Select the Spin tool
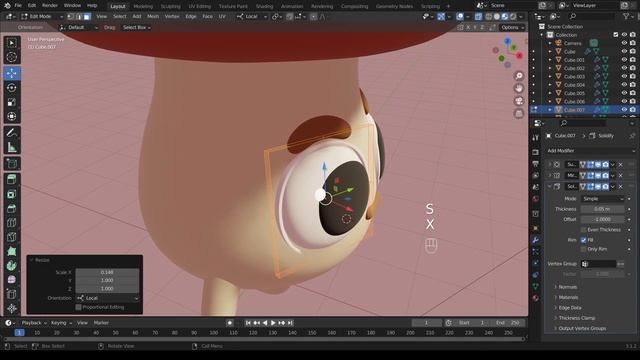The image size is (640, 360). pos(12,266)
